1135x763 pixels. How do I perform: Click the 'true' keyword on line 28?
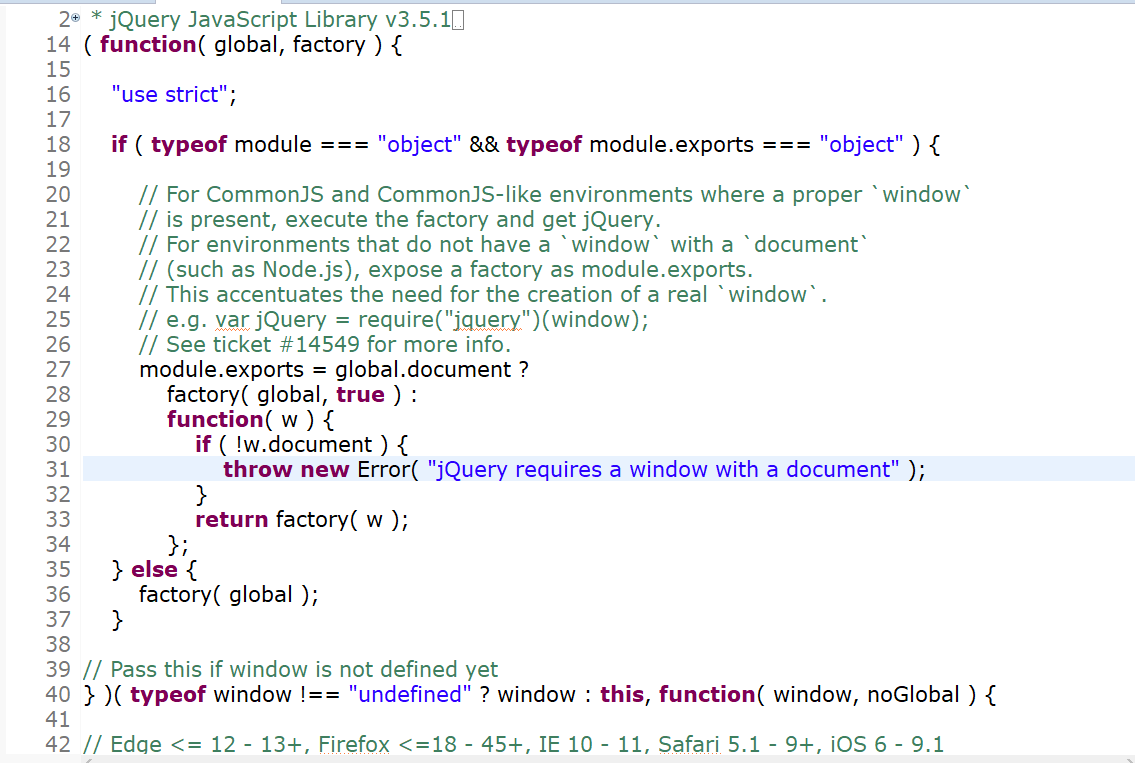pos(360,395)
